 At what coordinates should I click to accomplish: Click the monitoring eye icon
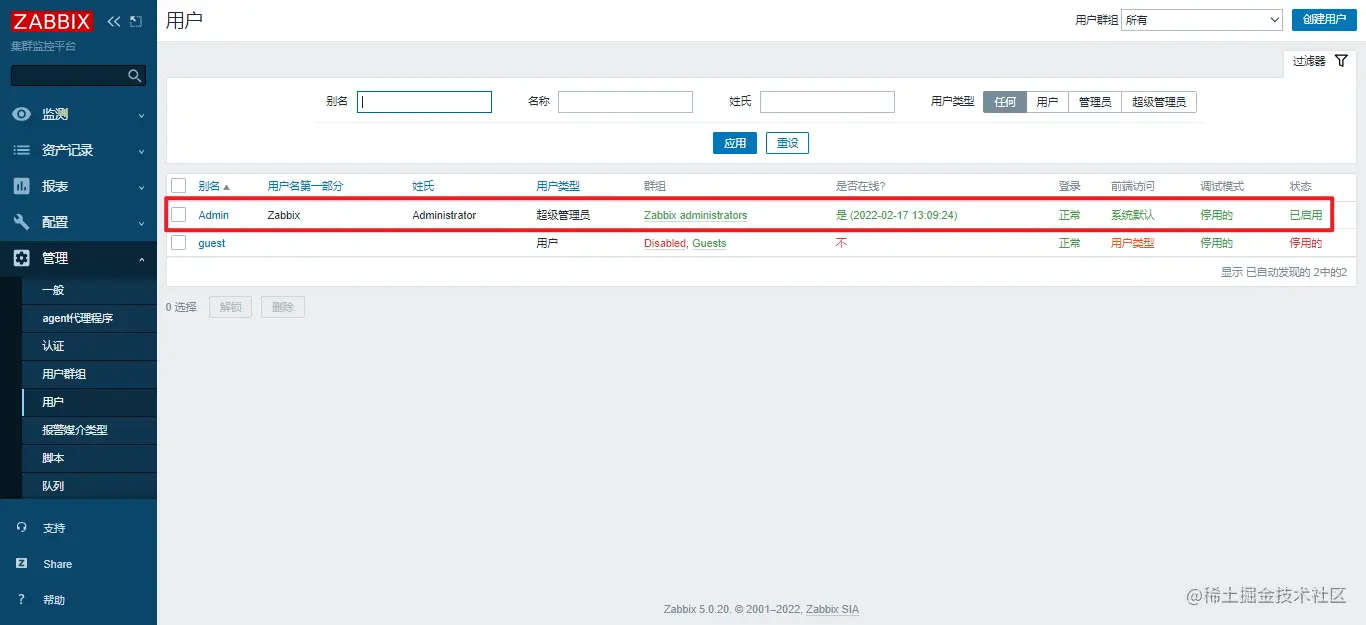(21, 114)
